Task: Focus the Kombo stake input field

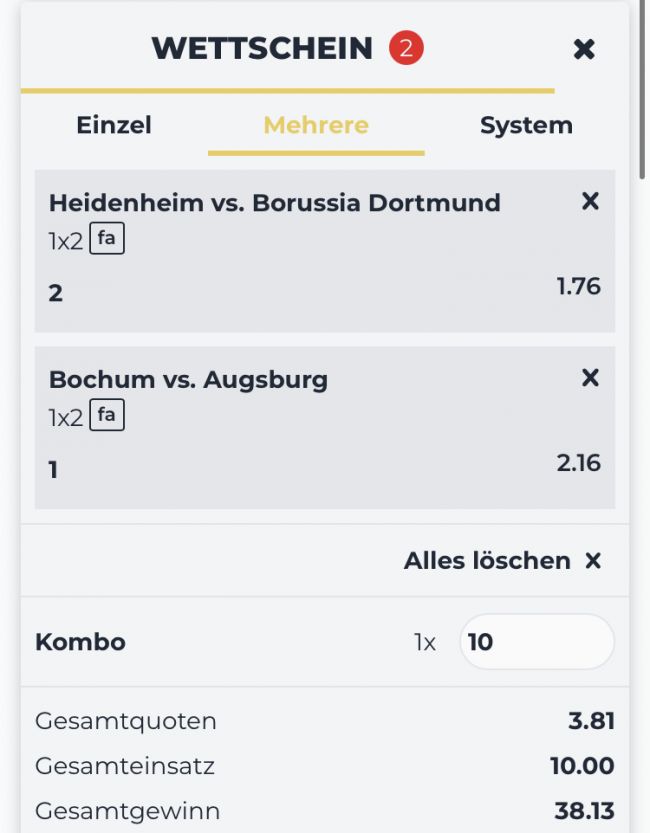Action: (x=537, y=642)
